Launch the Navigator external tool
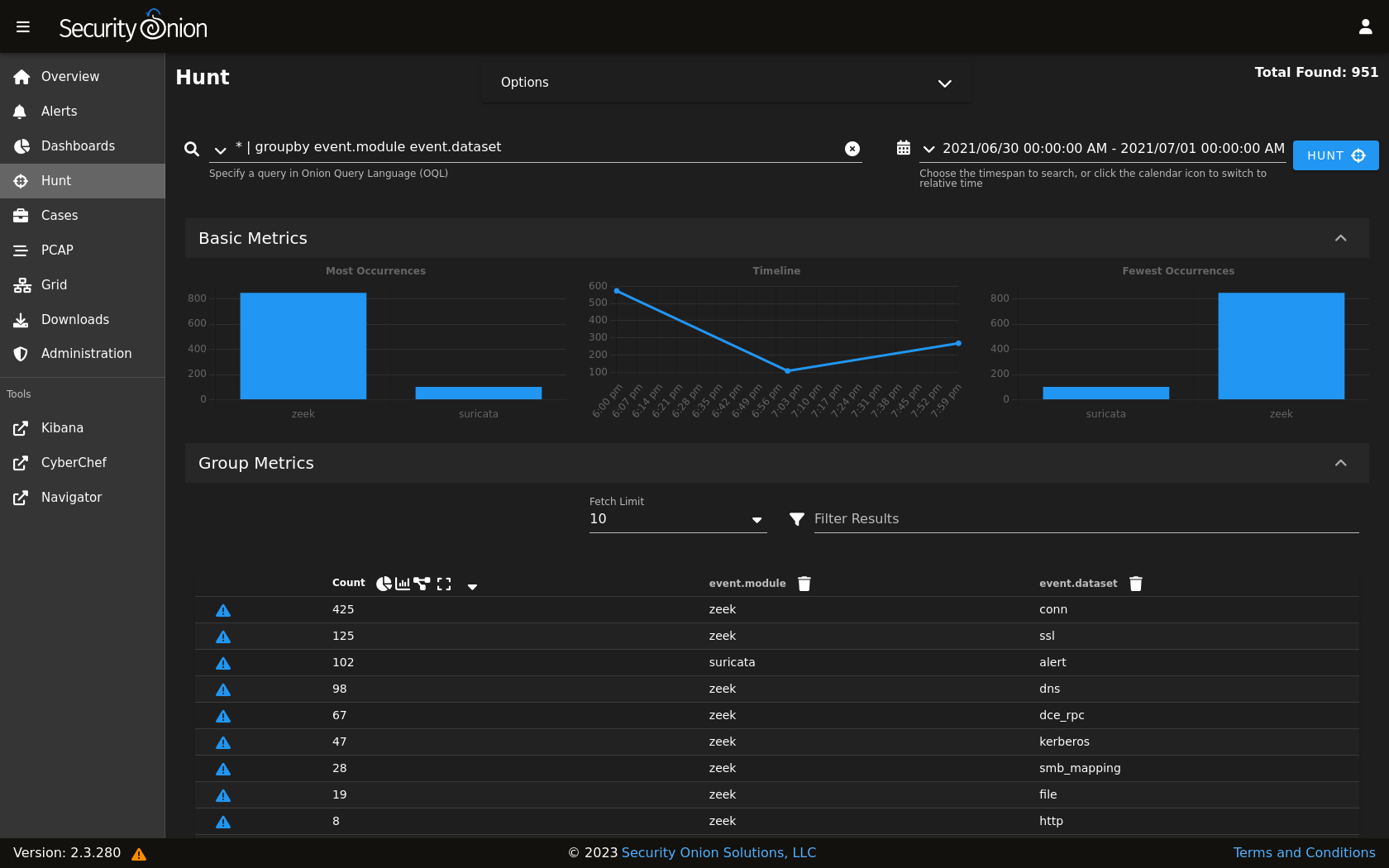Image resolution: width=1389 pixels, height=868 pixels. [x=83, y=498]
